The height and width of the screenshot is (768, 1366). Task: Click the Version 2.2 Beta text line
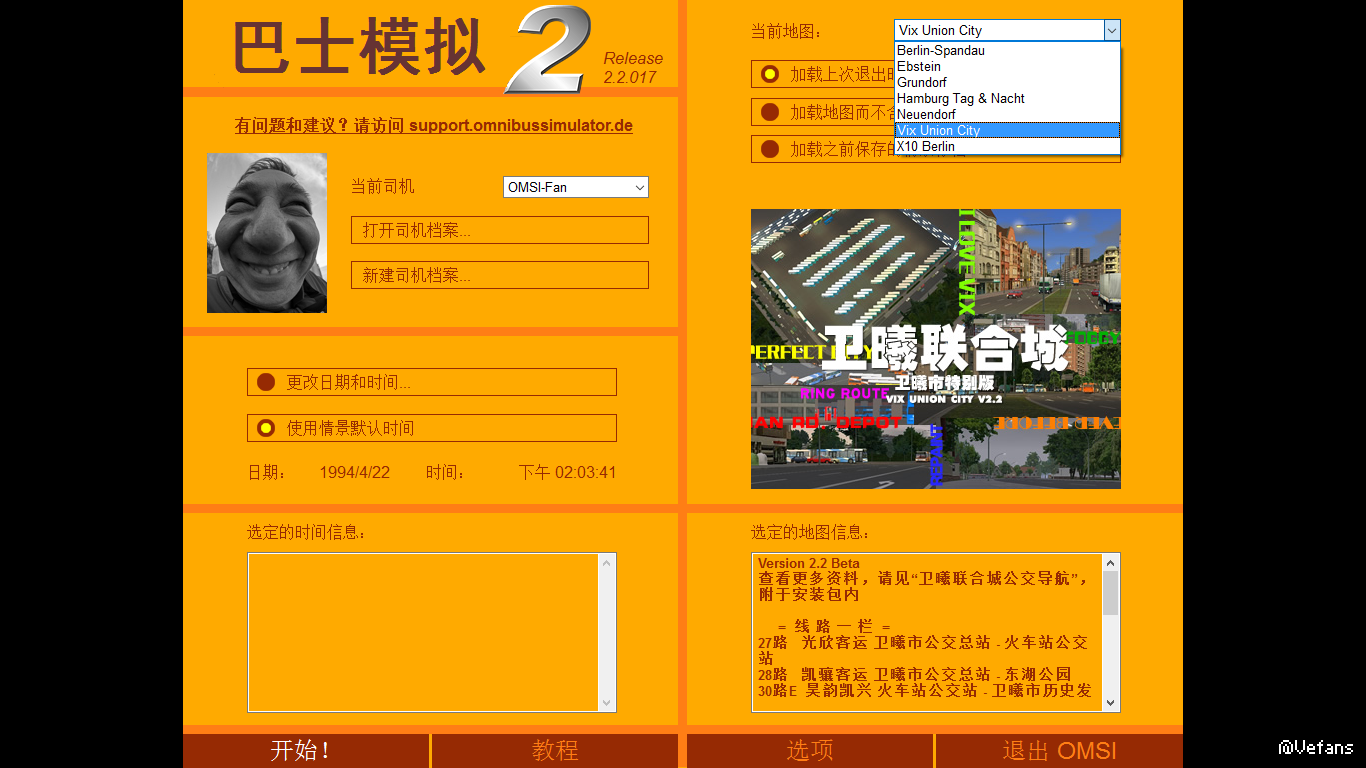click(809, 563)
